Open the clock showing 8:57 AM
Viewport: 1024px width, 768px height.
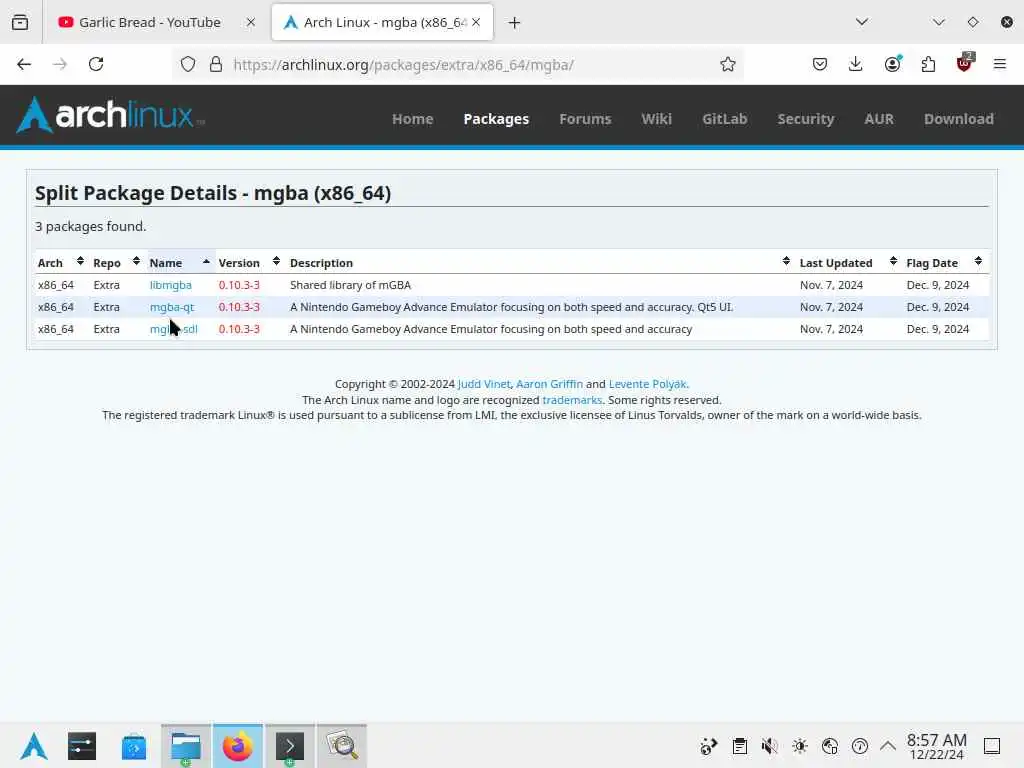pos(936,746)
